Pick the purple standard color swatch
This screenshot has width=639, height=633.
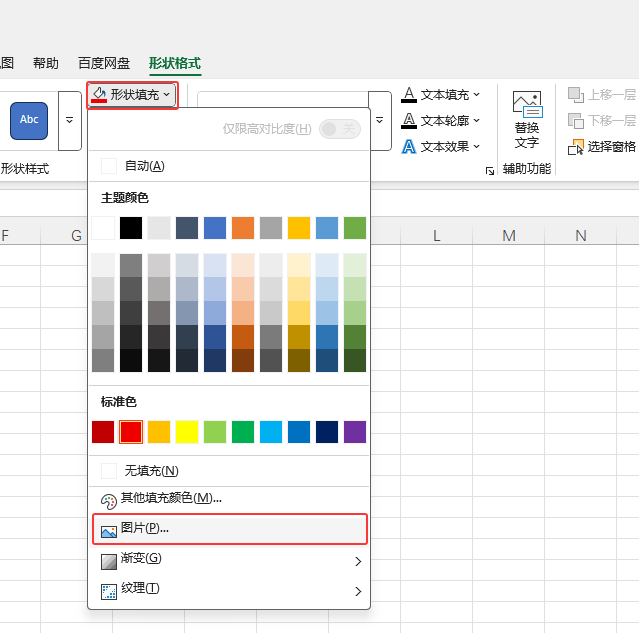355,432
